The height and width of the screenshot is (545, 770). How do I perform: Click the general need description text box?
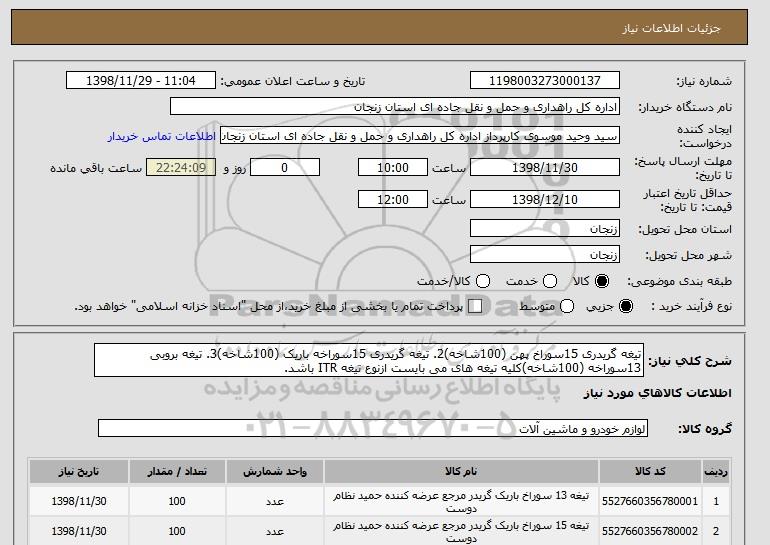tap(368, 360)
